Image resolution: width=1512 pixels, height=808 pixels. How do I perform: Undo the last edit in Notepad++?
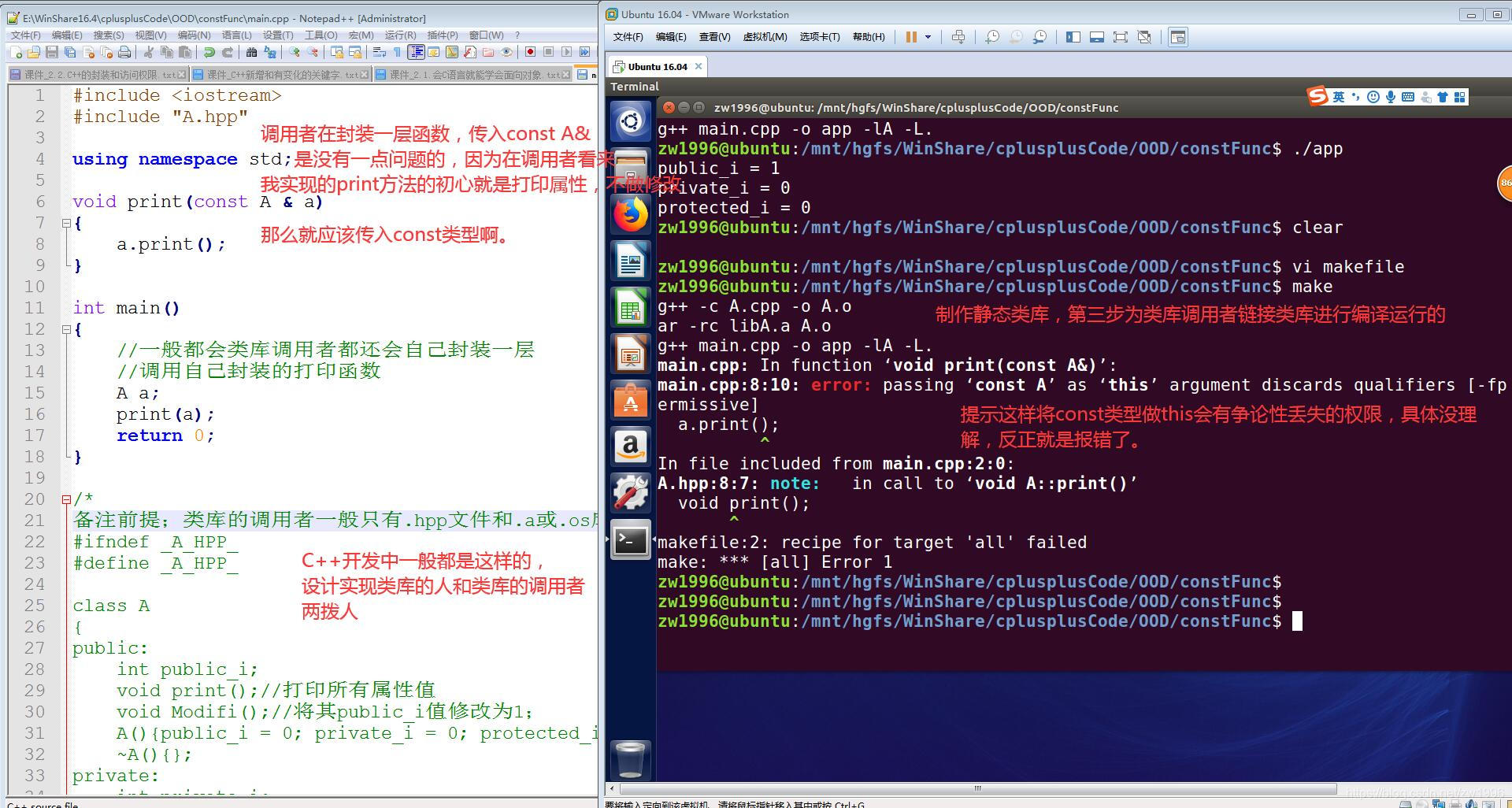(x=209, y=52)
